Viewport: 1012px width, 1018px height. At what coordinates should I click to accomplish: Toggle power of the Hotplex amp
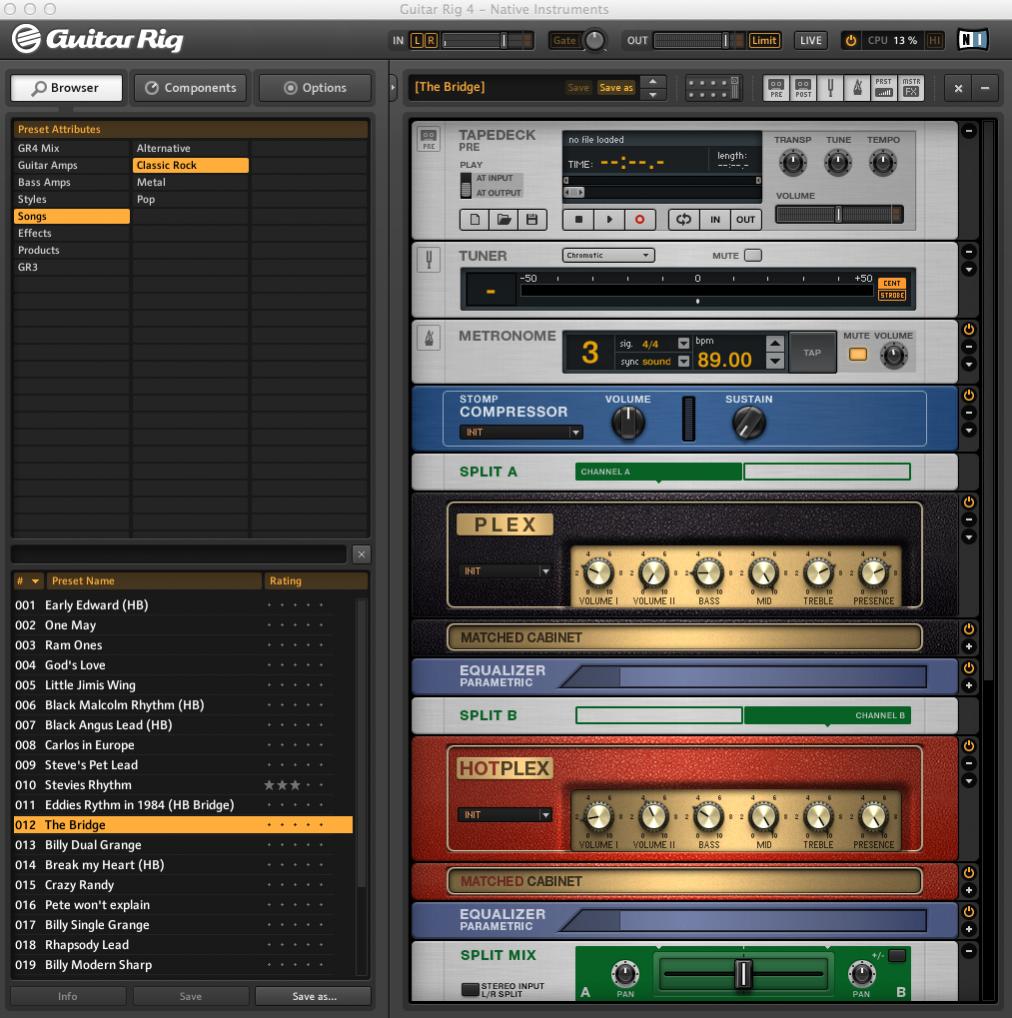click(x=969, y=745)
